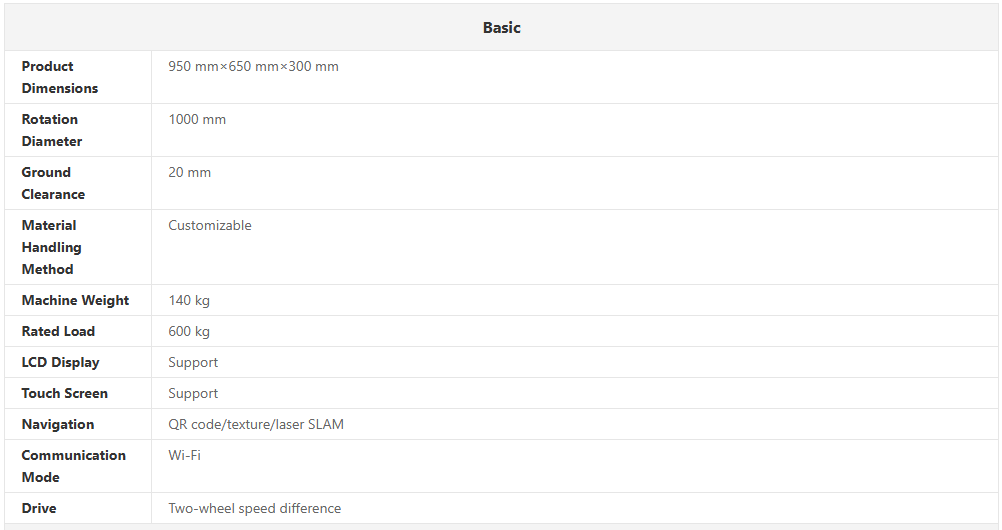Select the Material Handling Method label

[51, 247]
